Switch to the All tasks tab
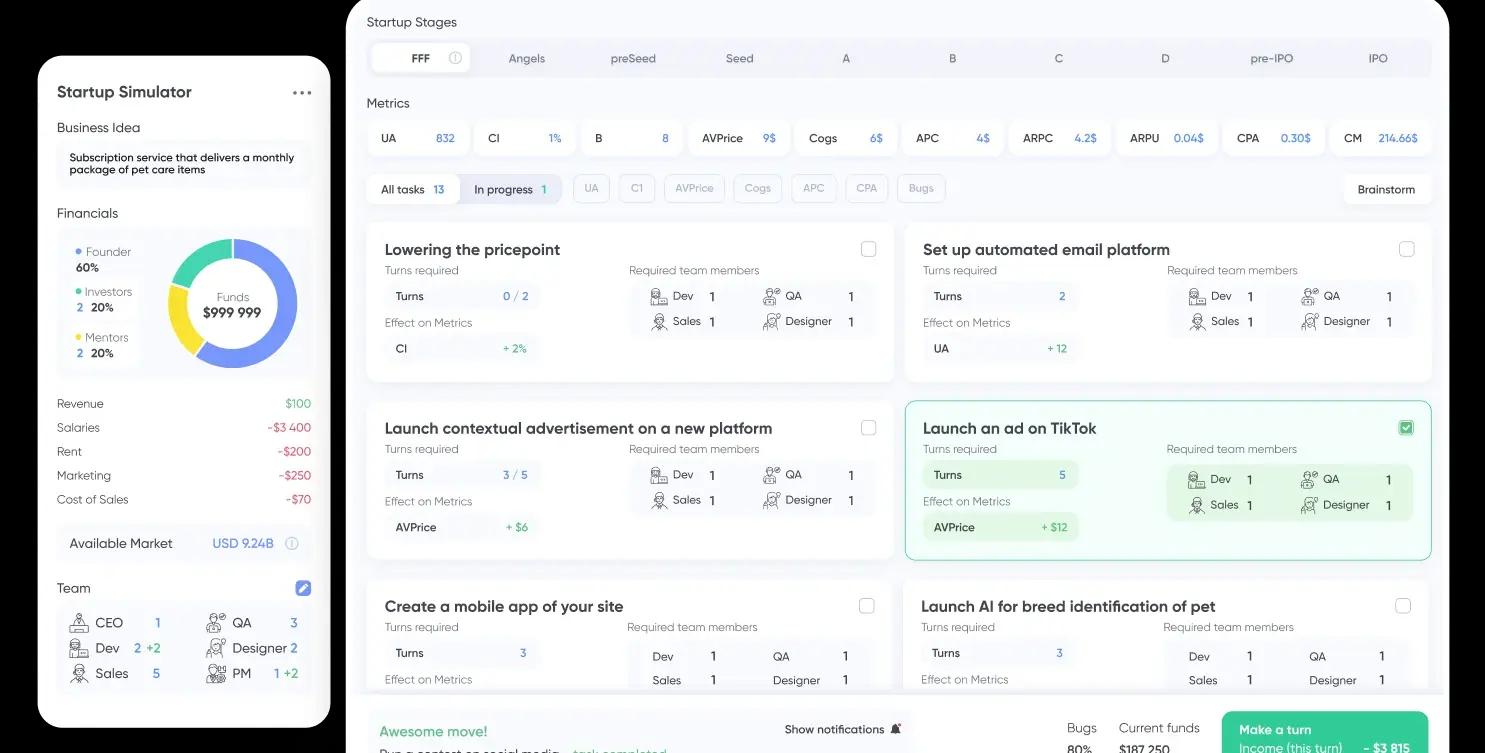The height and width of the screenshot is (753, 1485). pyautogui.click(x=413, y=189)
